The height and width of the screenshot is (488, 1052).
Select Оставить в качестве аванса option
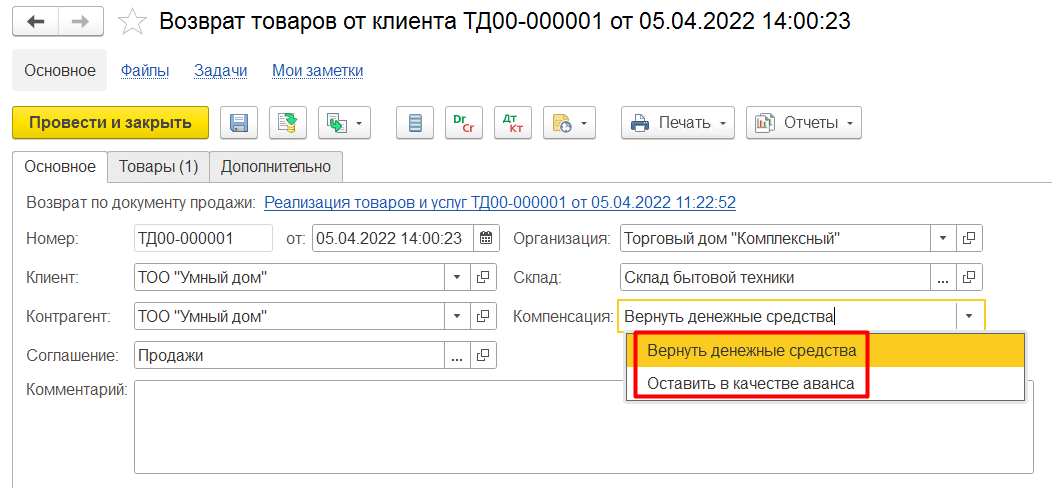tap(750, 383)
